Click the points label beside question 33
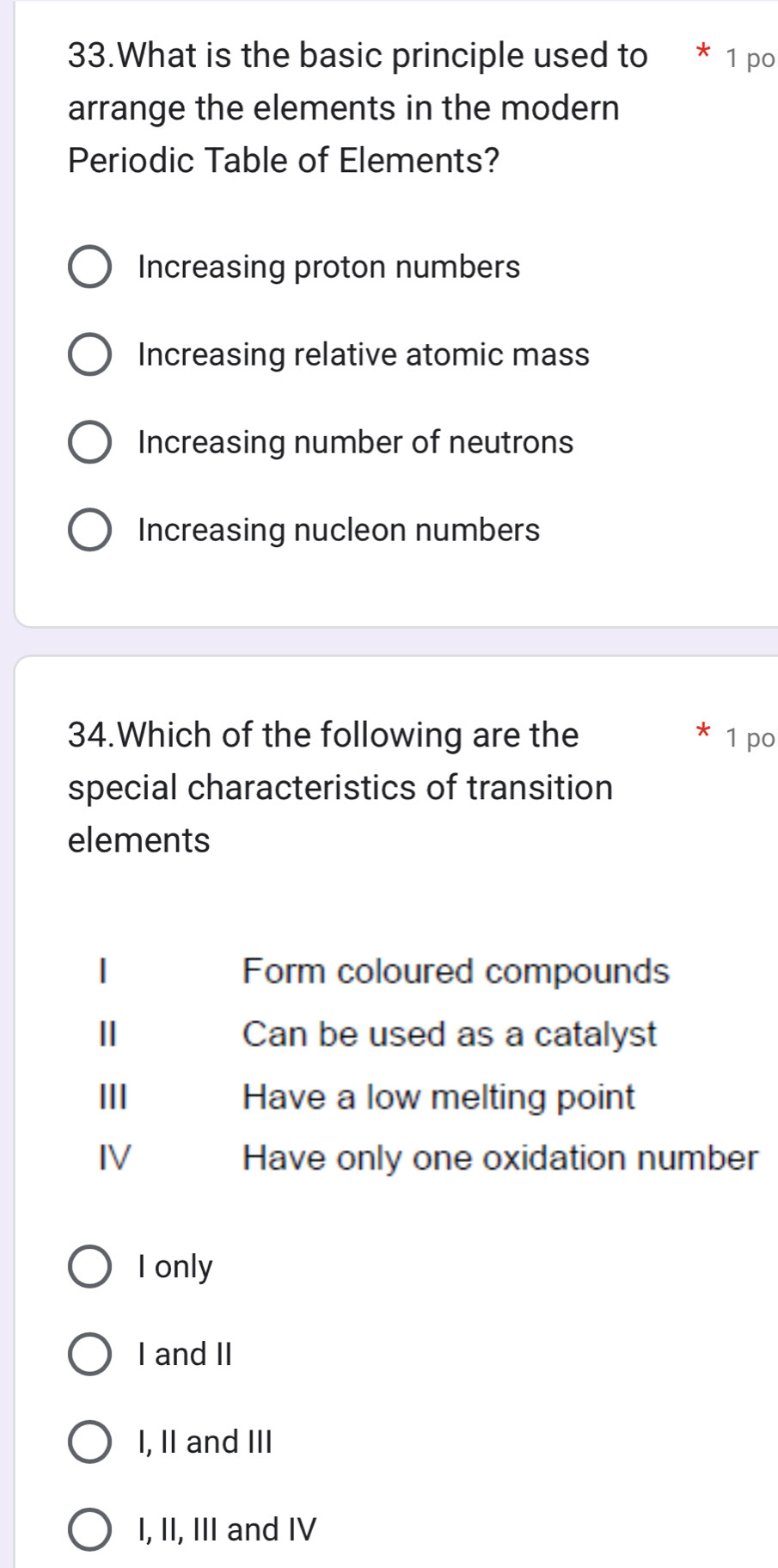Image resolution: width=778 pixels, height=1568 pixels. tap(750, 58)
